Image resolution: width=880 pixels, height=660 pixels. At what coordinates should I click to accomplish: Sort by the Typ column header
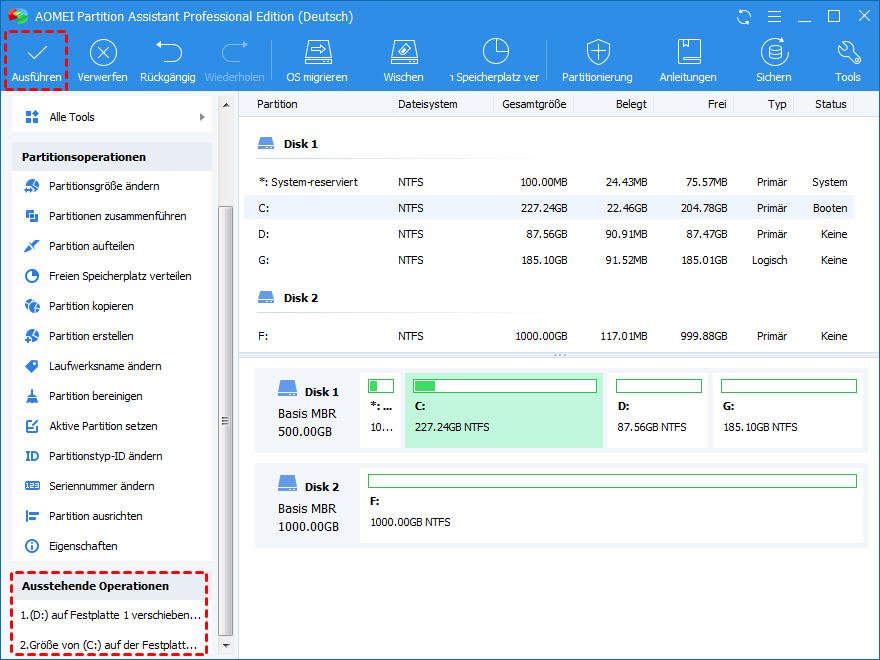[x=777, y=104]
